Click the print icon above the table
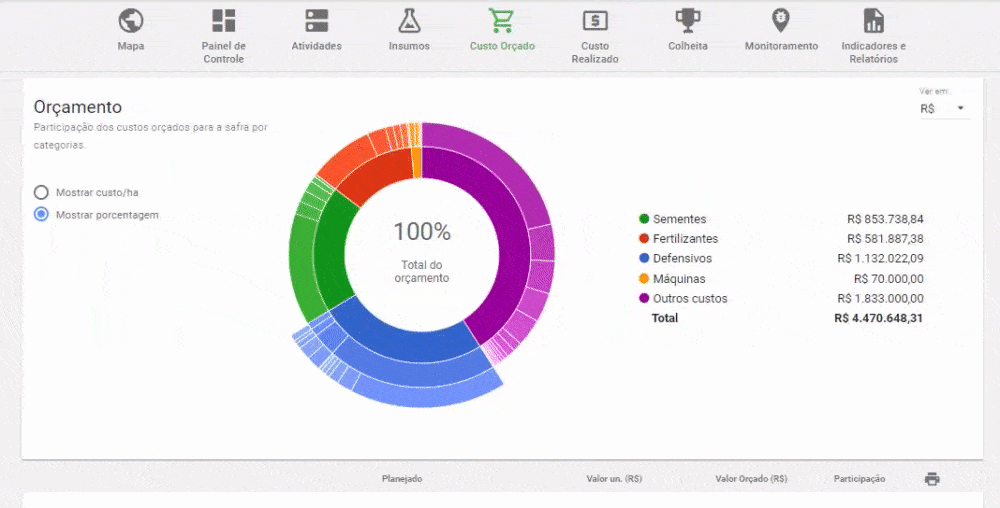1000x508 pixels. click(932, 479)
